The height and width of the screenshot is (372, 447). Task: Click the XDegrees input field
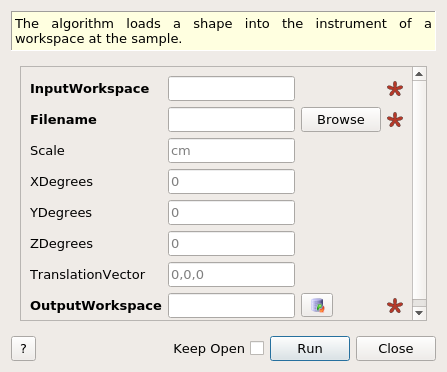(231, 181)
